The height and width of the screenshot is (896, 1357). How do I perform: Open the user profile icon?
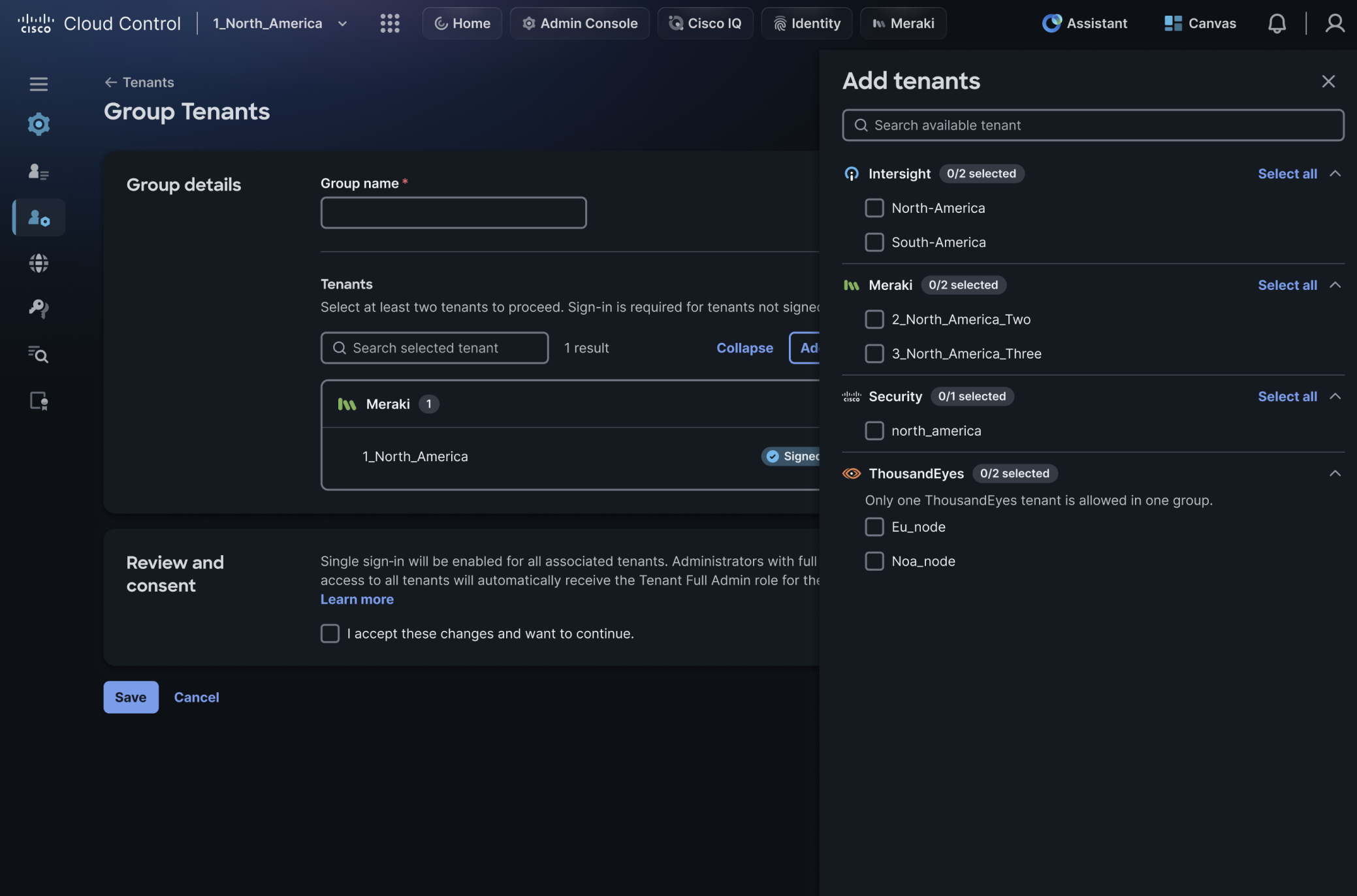(x=1335, y=24)
